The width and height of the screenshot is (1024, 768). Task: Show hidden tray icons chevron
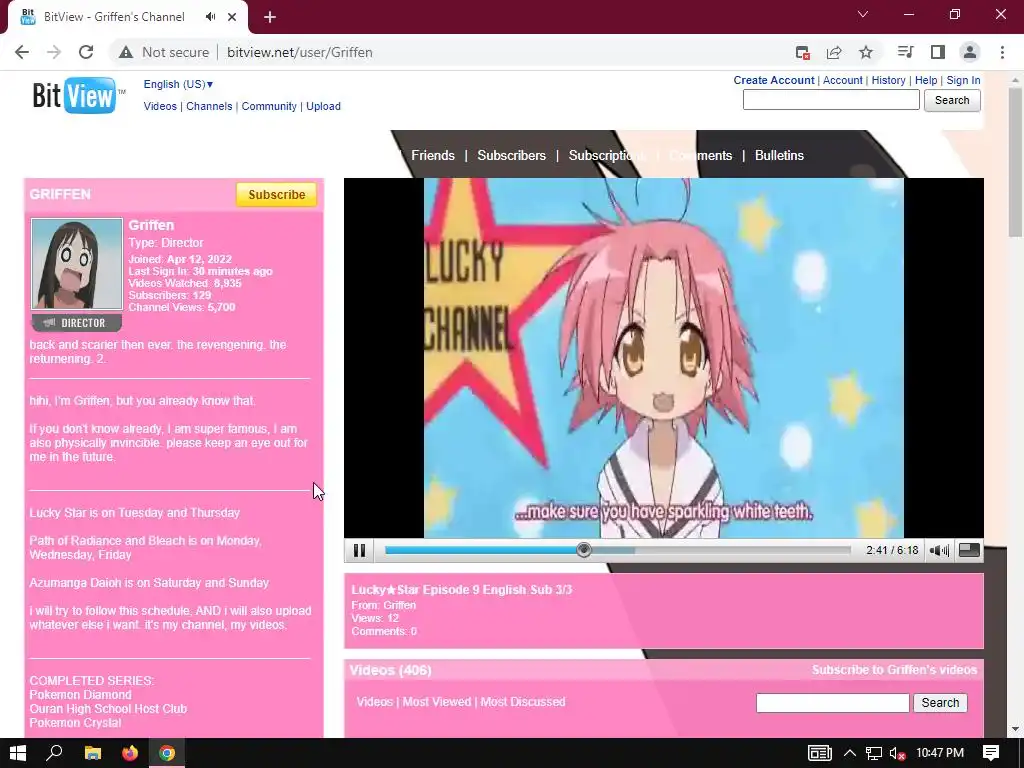pos(850,753)
